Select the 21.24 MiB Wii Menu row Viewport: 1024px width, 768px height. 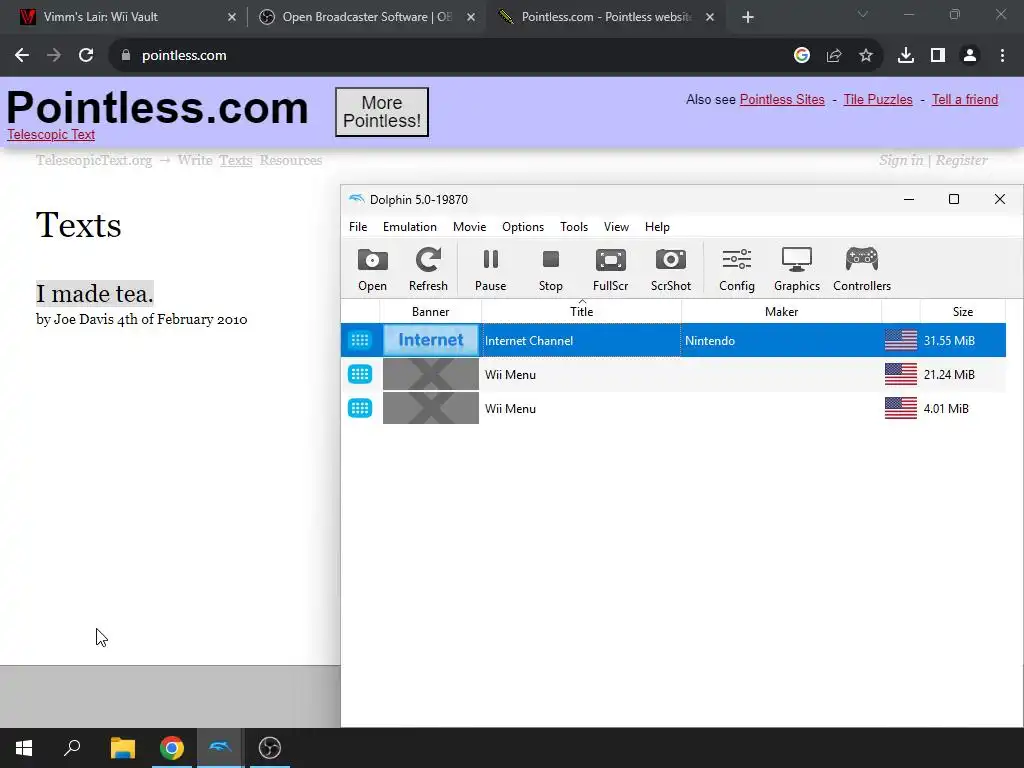coord(673,374)
